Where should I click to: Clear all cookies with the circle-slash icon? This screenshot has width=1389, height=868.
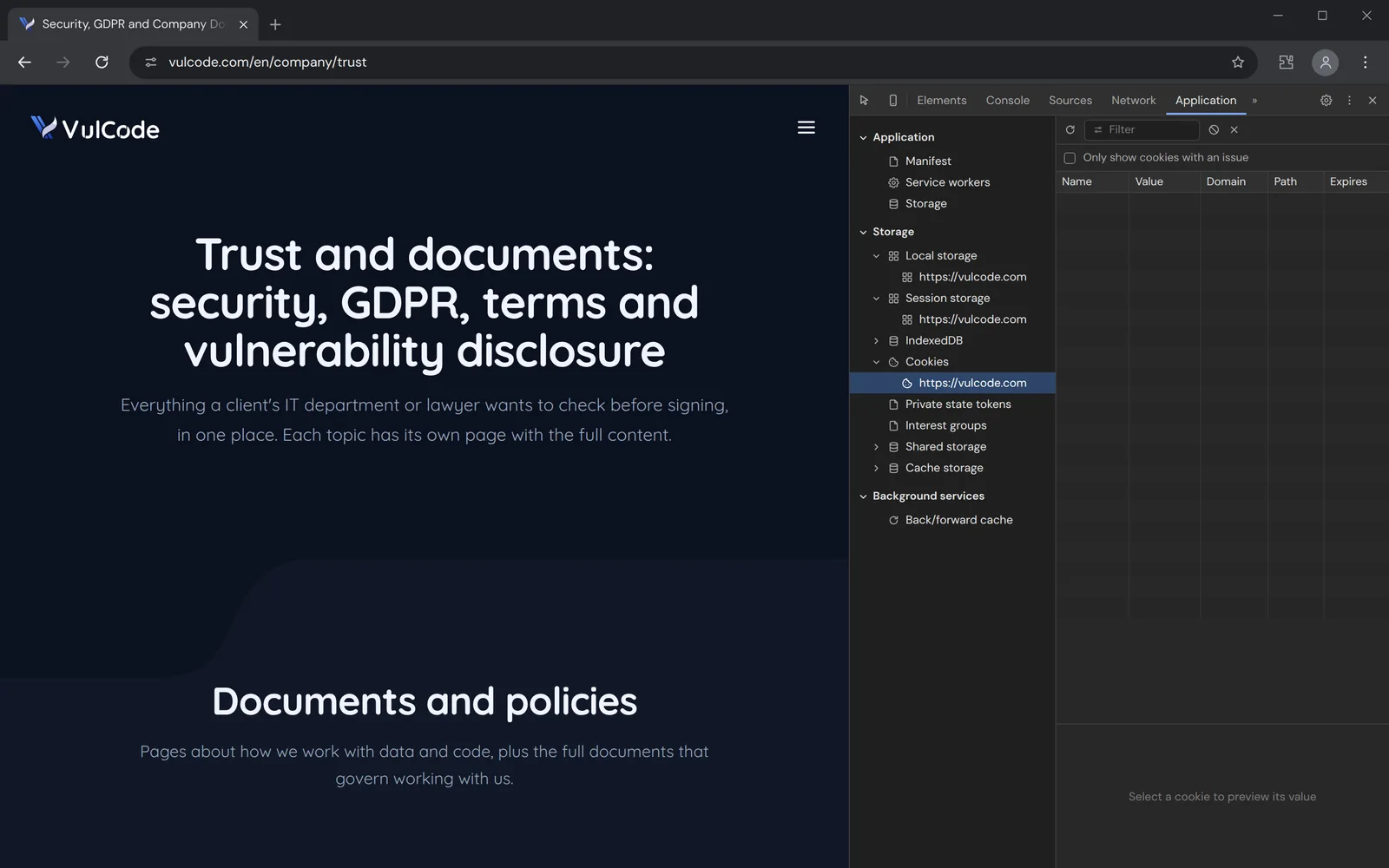(x=1214, y=129)
